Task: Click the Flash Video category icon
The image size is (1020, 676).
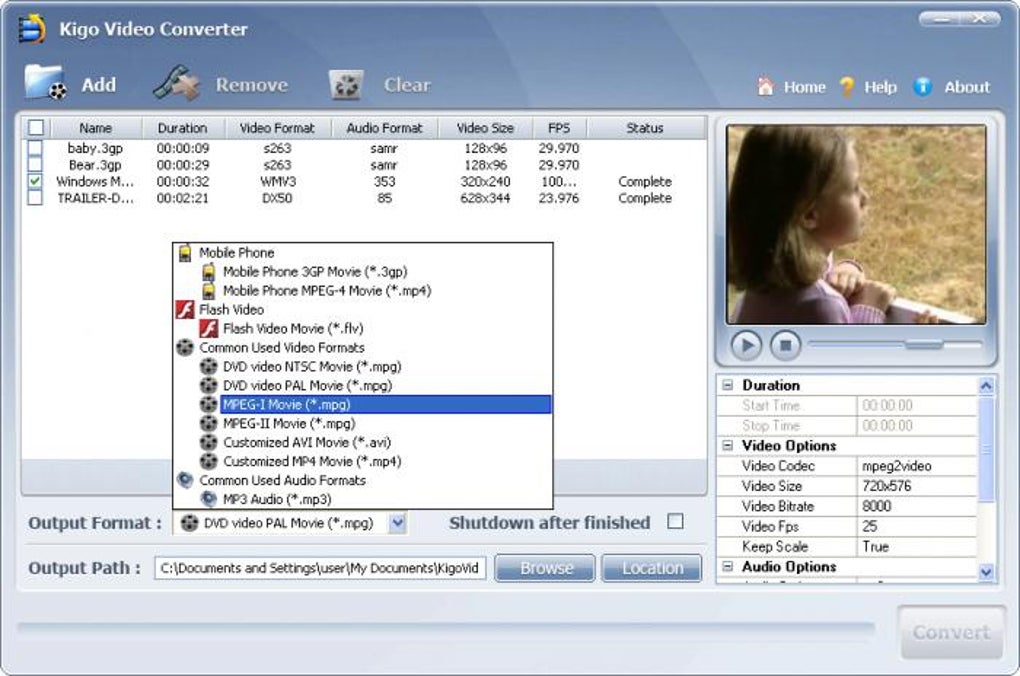Action: tap(185, 310)
